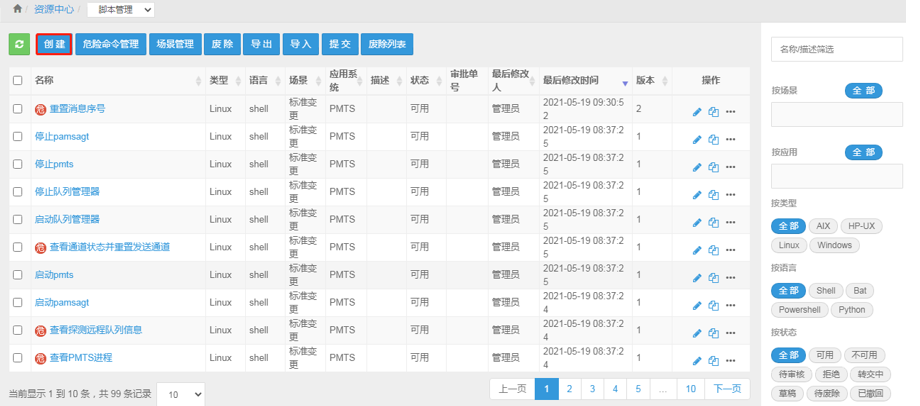Screen dimensions: 920x406
Task: Check the box for 停止pamsagt row
Action: (18, 137)
